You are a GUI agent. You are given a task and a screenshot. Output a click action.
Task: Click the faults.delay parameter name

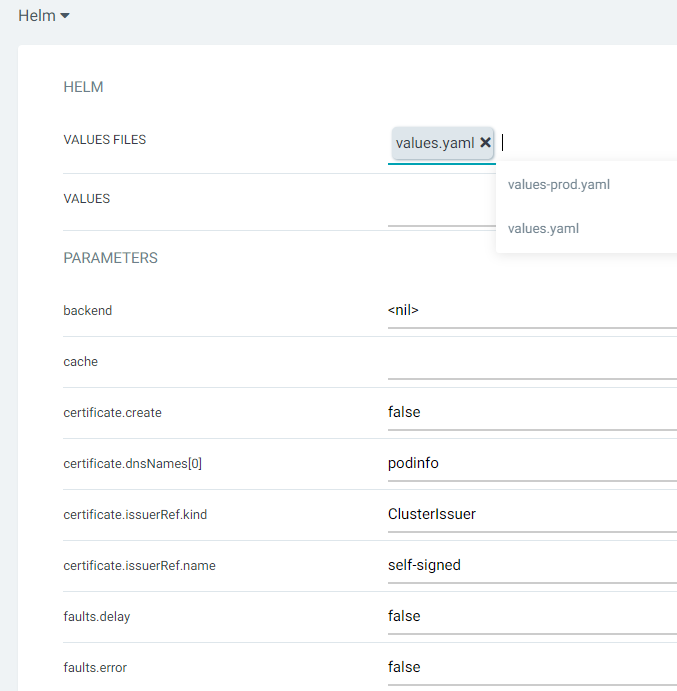(97, 617)
